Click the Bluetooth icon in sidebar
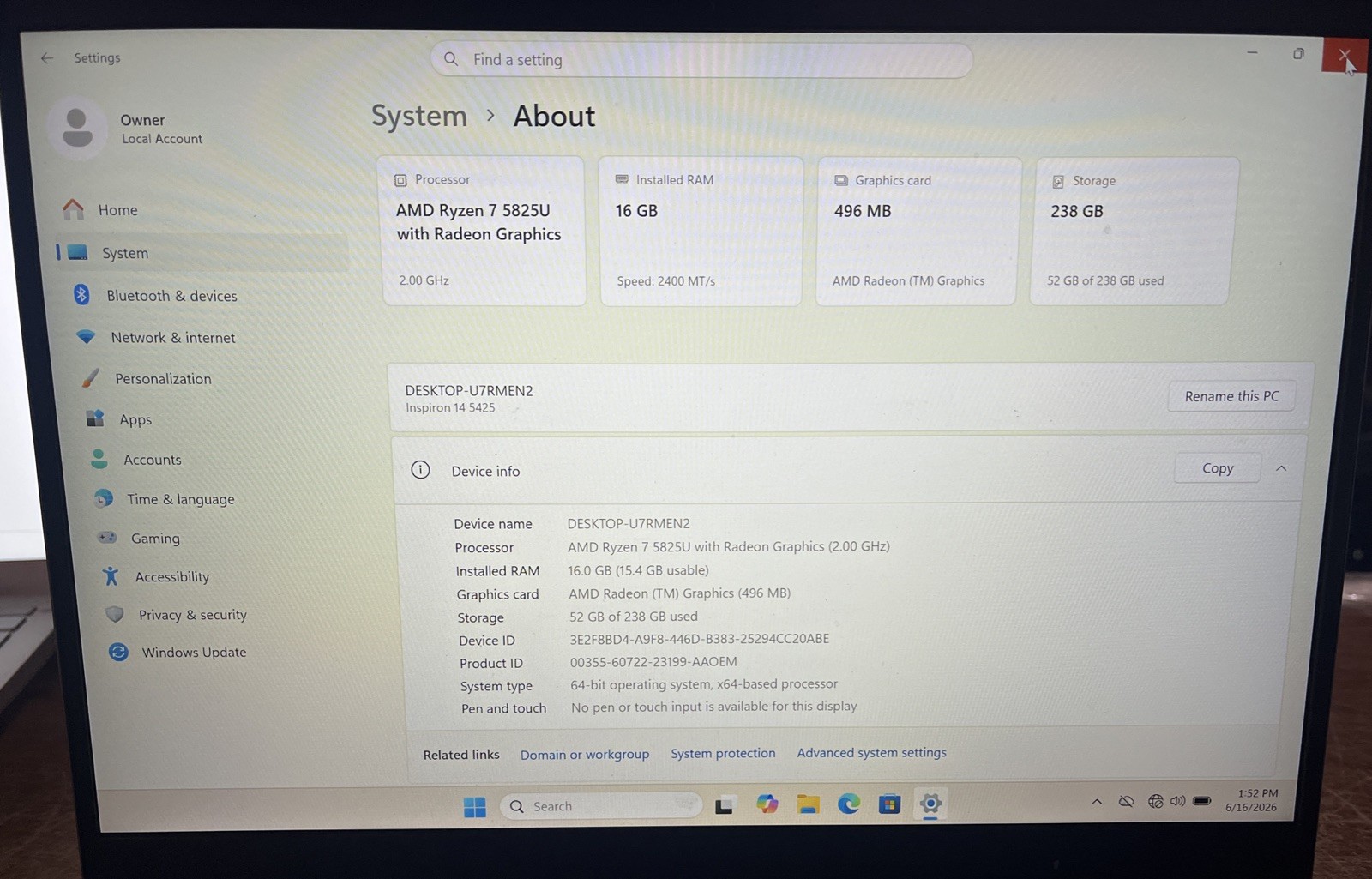1372x879 pixels. [81, 295]
